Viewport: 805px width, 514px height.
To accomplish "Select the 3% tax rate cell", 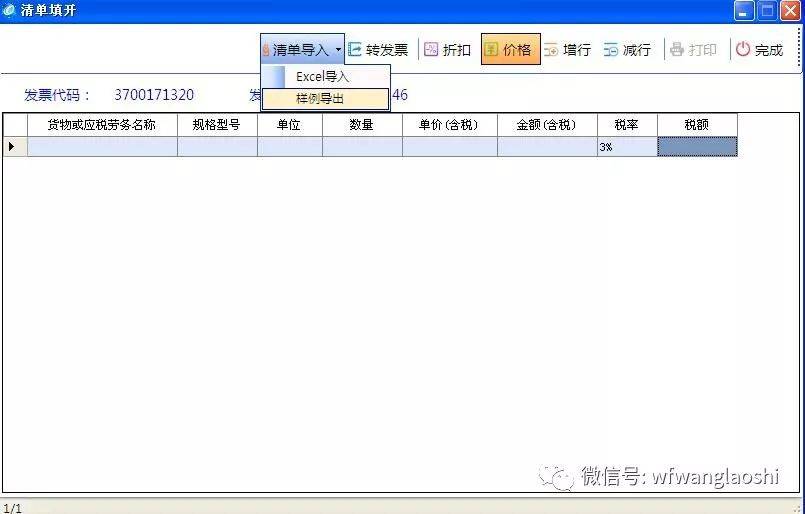I will [627, 147].
